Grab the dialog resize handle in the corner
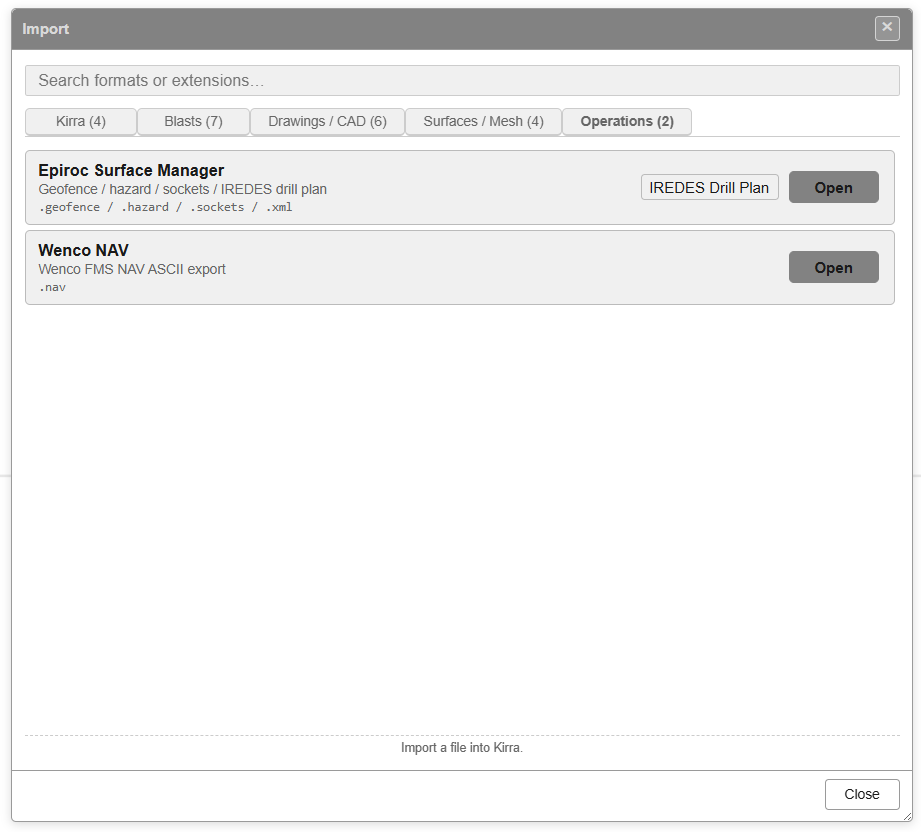Viewport: 921px width, 832px height. coord(907,816)
